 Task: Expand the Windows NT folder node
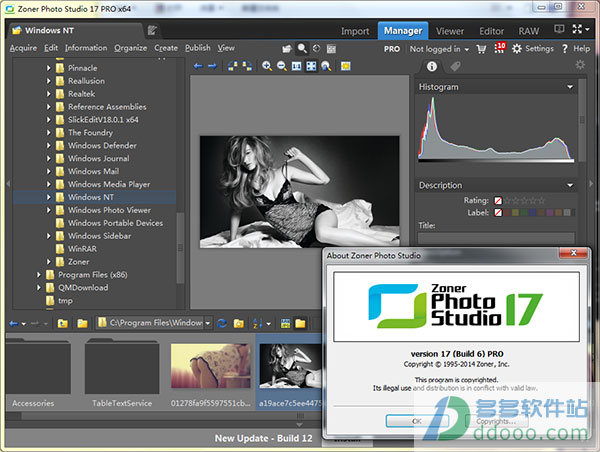coord(49,197)
